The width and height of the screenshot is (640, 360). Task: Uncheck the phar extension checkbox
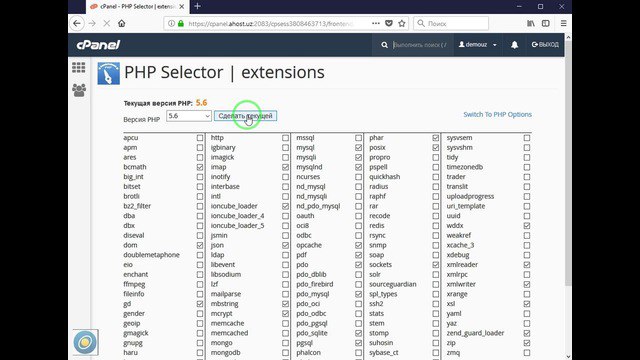[436, 138]
